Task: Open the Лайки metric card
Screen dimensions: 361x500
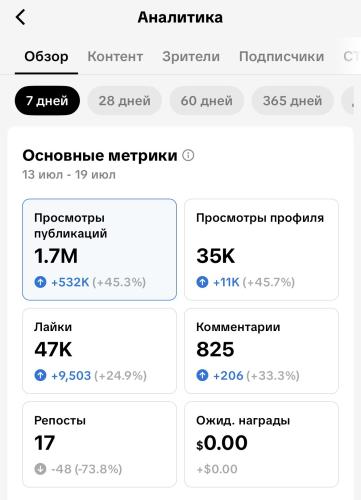Action: (x=99, y=351)
